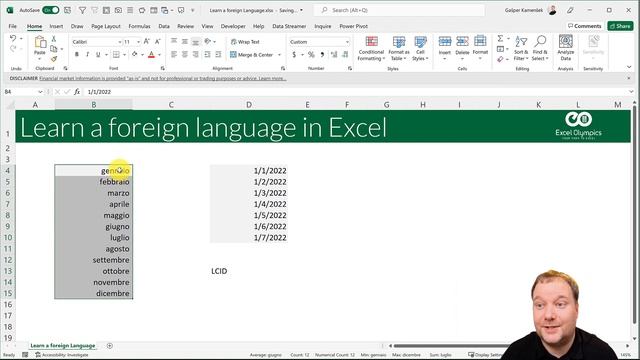This screenshot has width=640, height=360.
Task: Toggle Align Left
Action: click(174, 55)
